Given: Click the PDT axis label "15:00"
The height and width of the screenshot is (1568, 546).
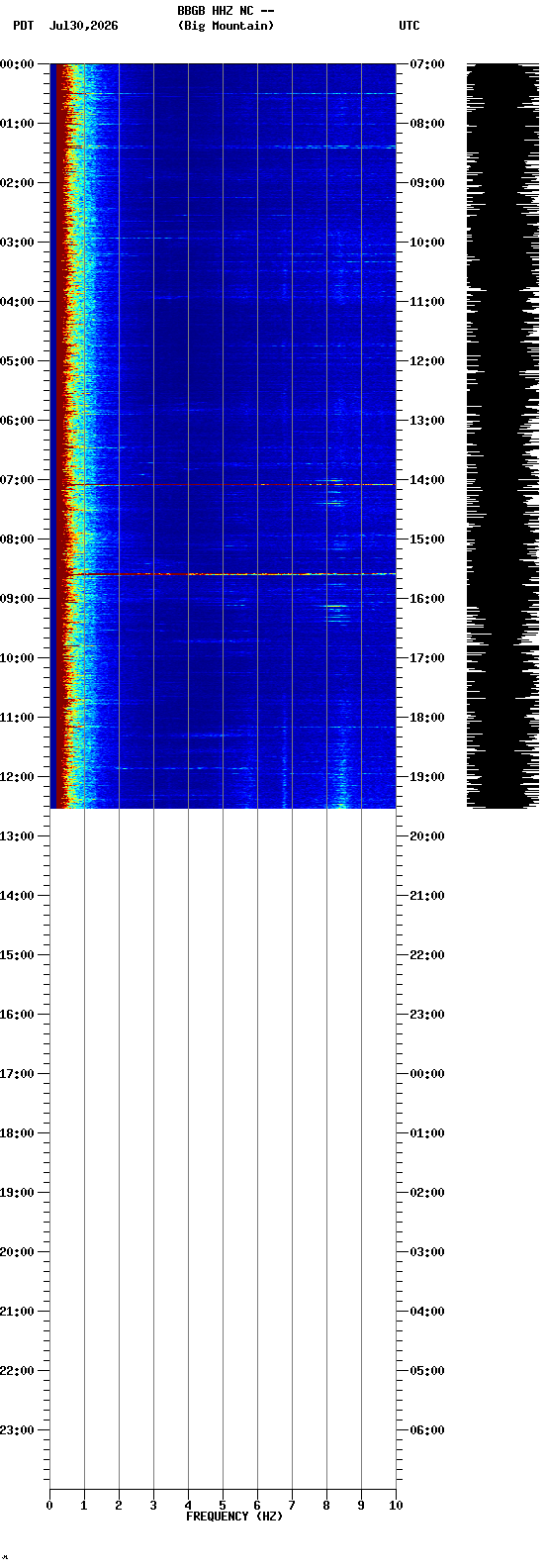Looking at the screenshot, I should (x=18, y=955).
